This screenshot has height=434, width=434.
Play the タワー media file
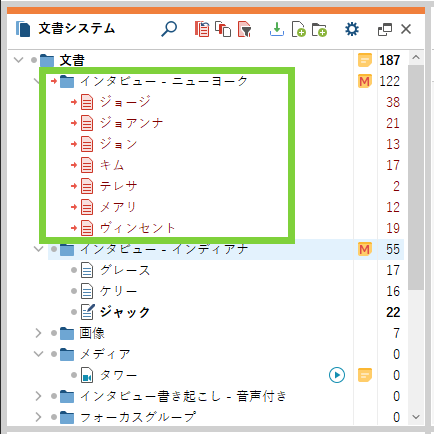click(x=337, y=375)
